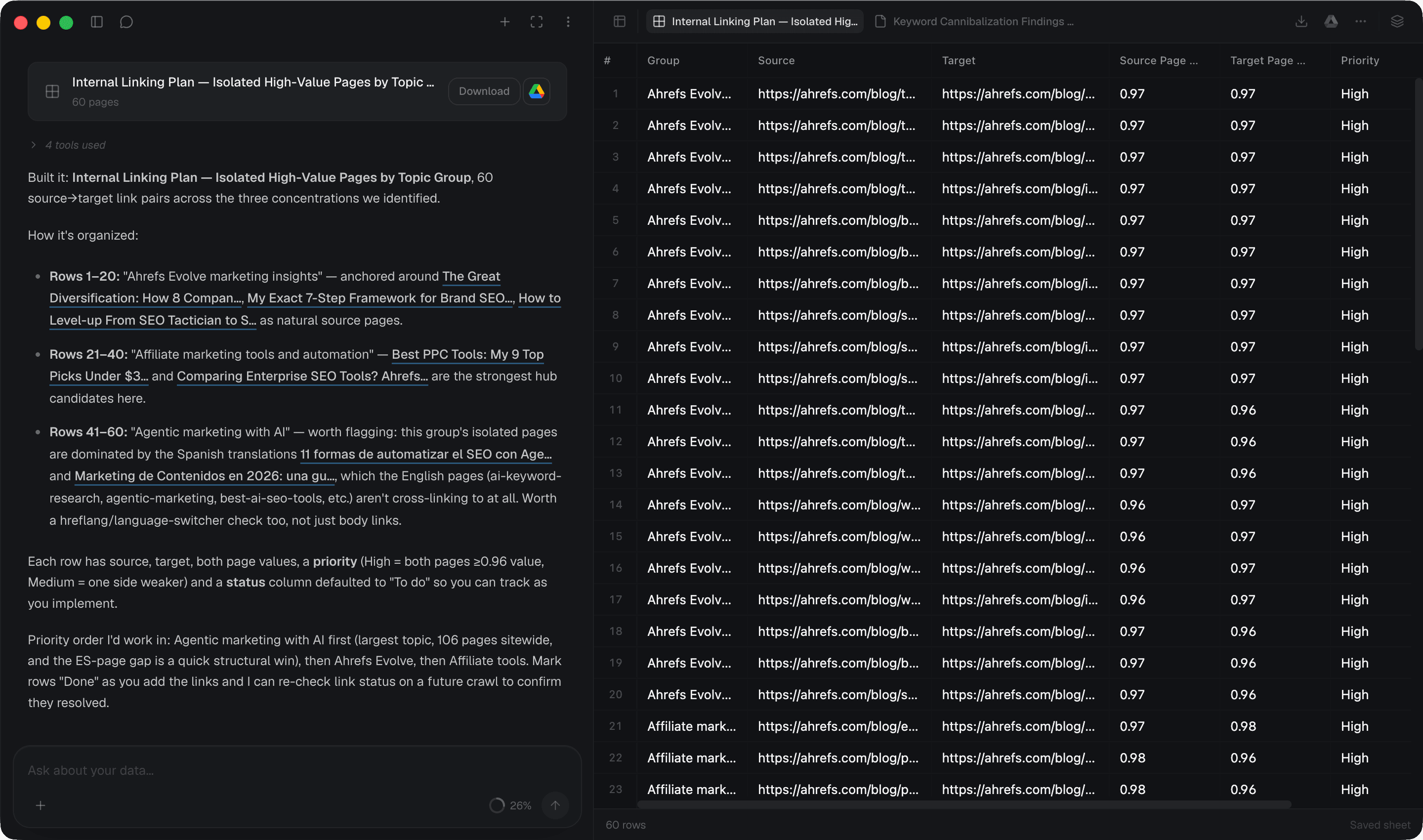
Task: Click the '60 pages' label in artifact card
Action: point(95,102)
